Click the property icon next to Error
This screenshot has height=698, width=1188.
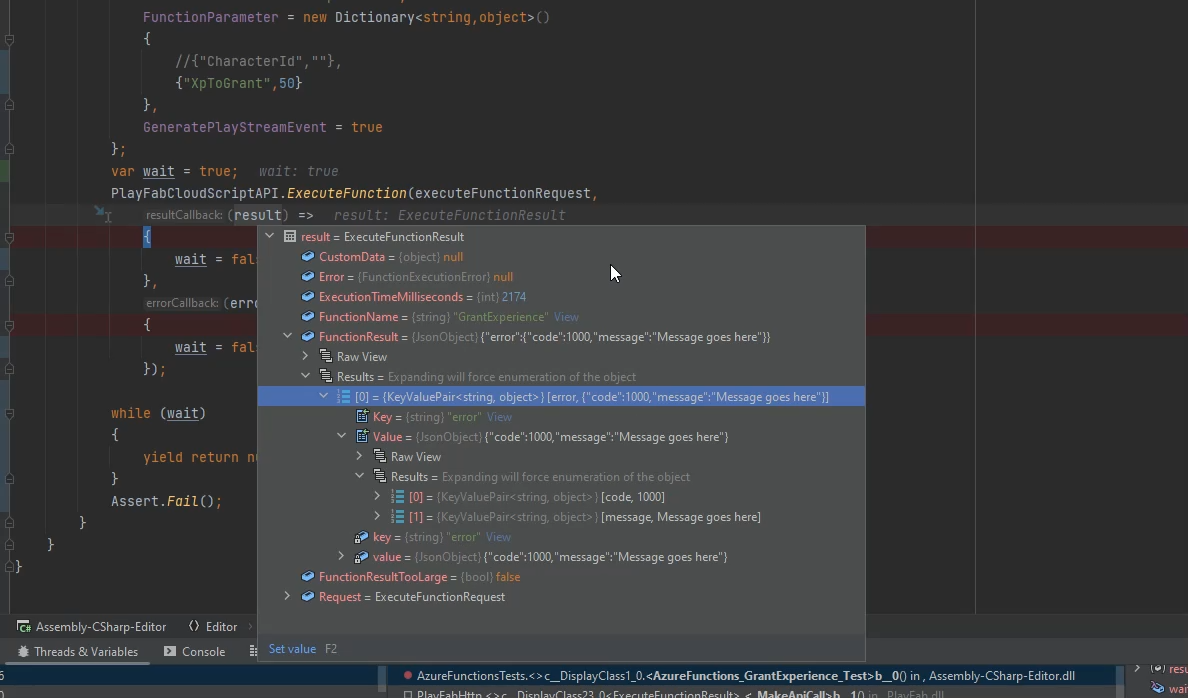308,277
